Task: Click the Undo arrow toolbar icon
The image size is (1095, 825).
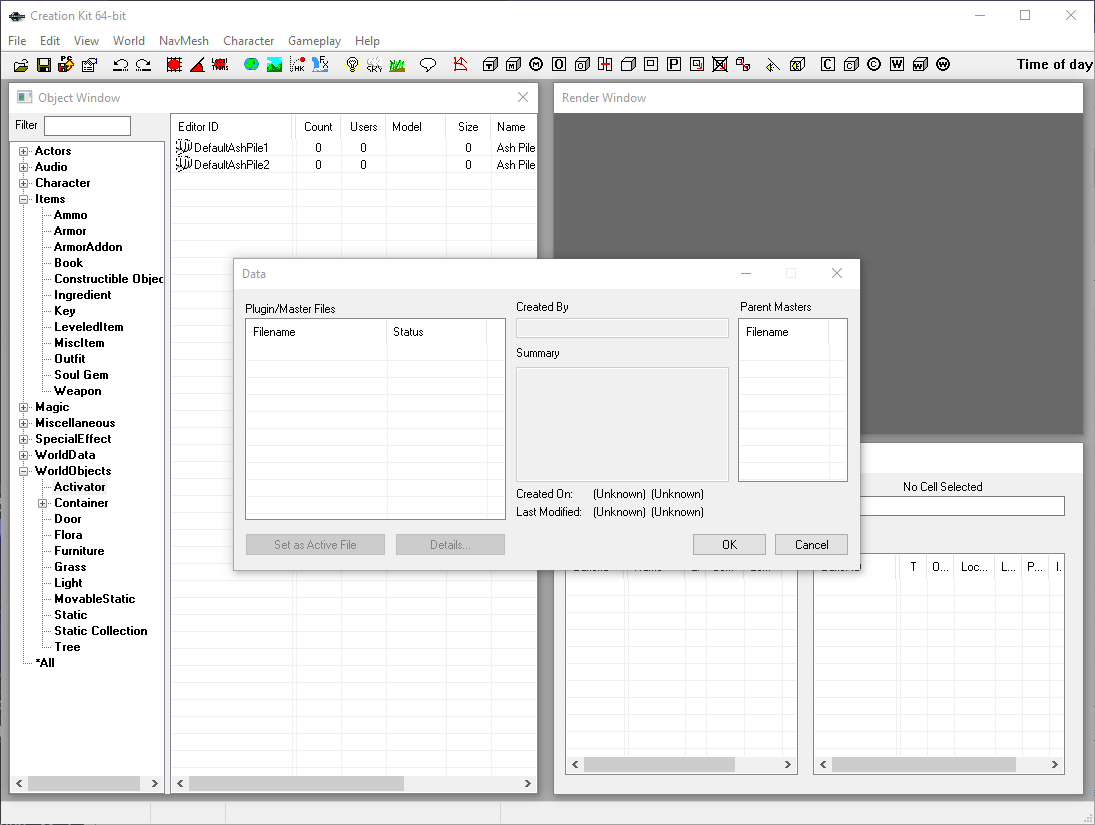Action: 120,65
